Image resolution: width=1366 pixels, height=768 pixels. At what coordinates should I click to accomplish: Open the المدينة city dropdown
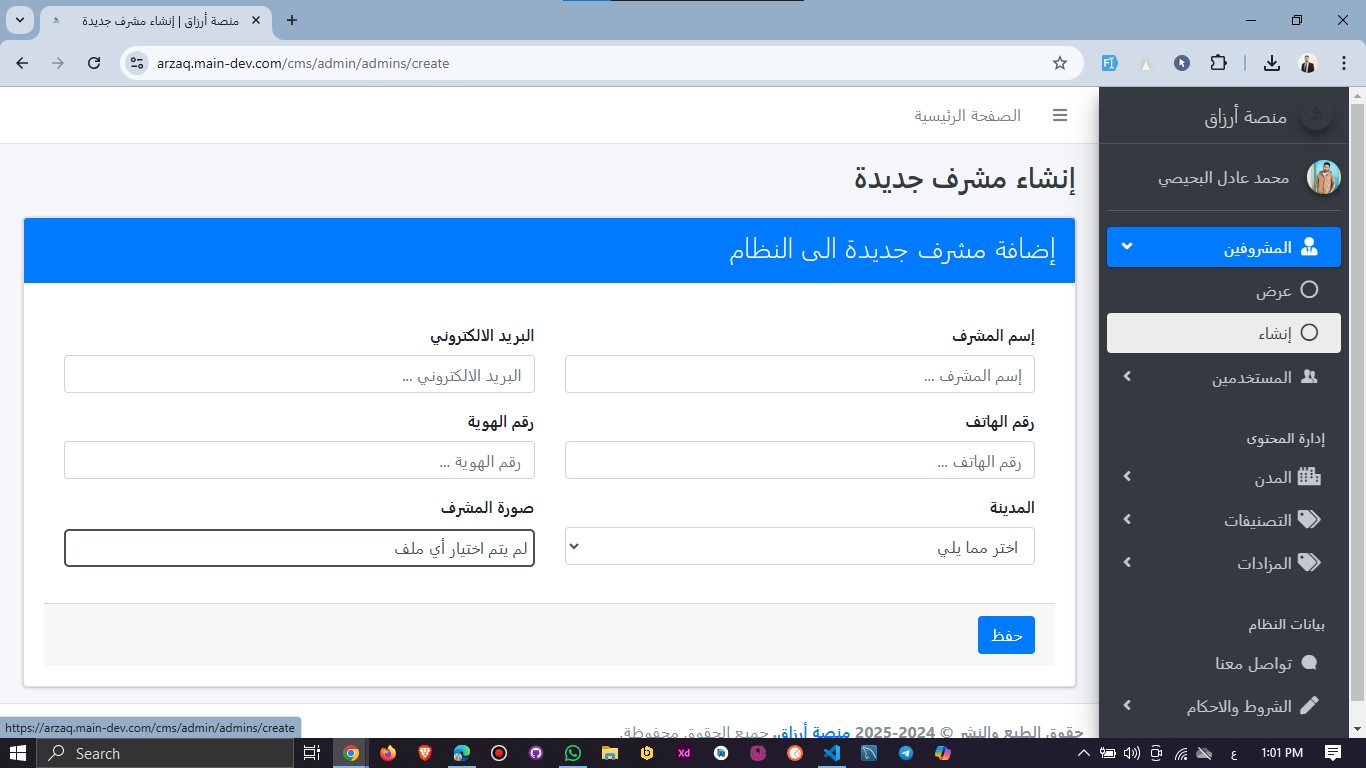coord(799,547)
